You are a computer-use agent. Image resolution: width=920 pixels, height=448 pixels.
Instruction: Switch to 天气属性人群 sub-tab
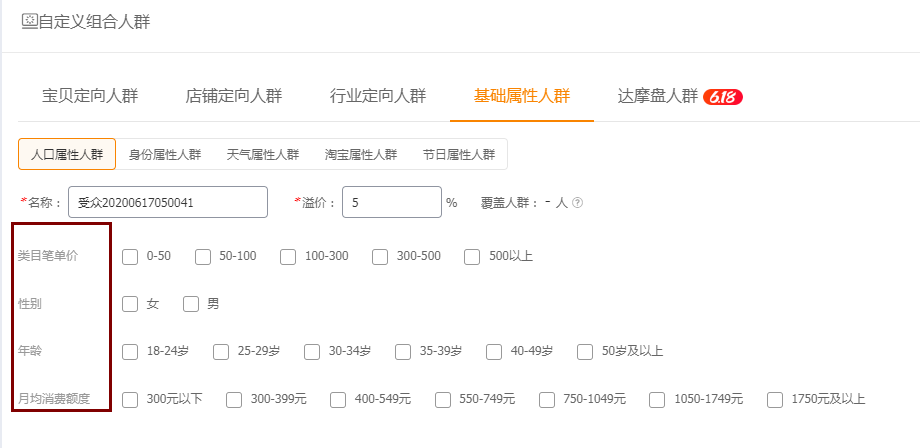263,155
